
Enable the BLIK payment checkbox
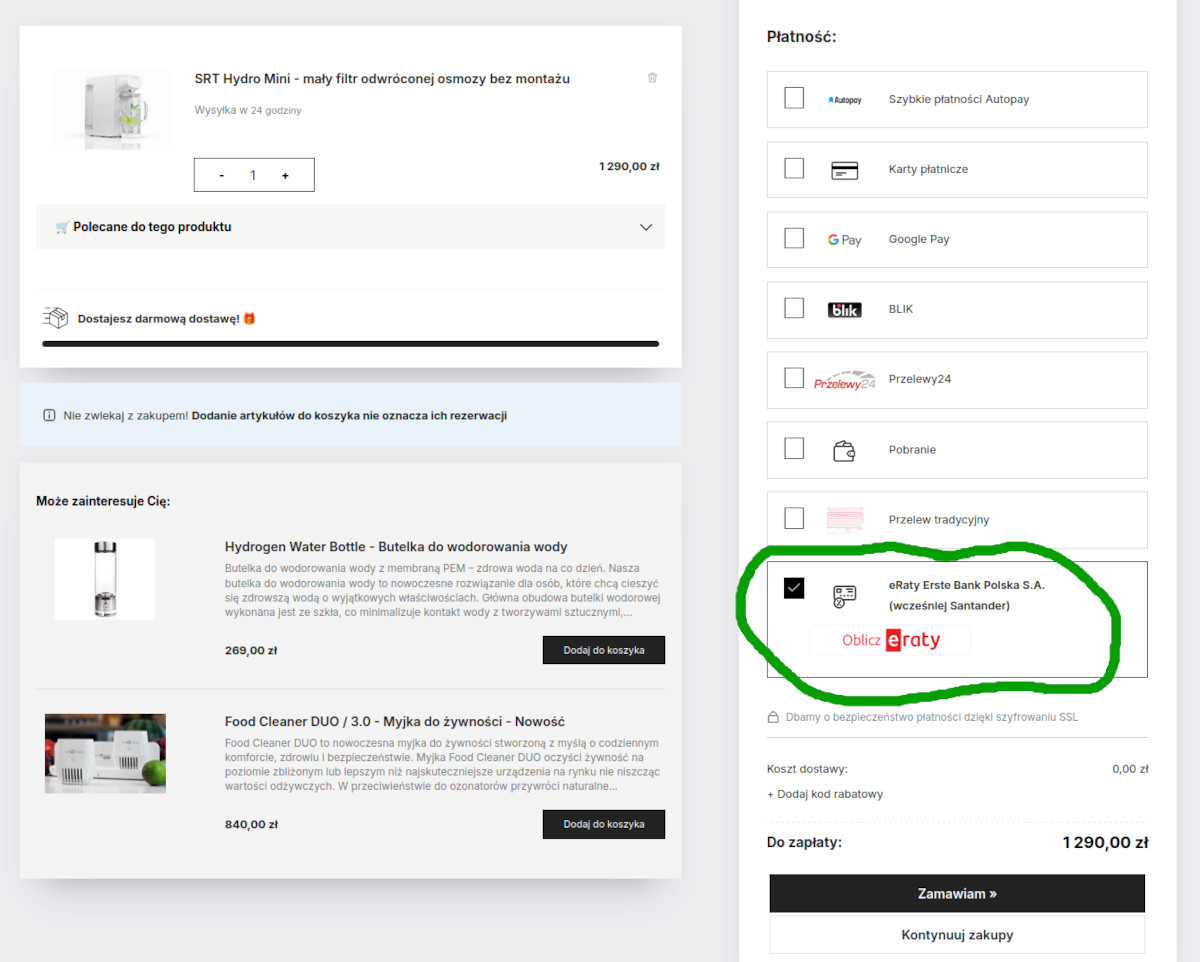pyautogui.click(x=794, y=308)
